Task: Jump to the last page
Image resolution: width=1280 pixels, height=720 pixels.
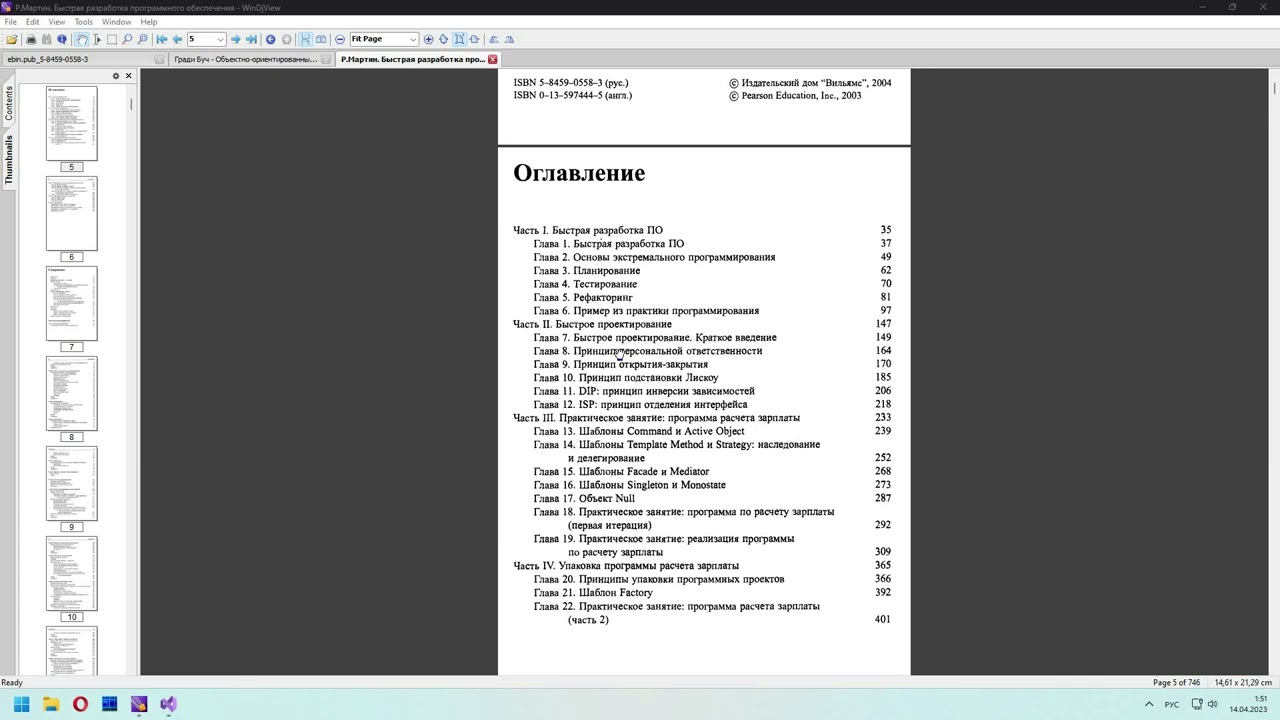Action: [x=251, y=39]
